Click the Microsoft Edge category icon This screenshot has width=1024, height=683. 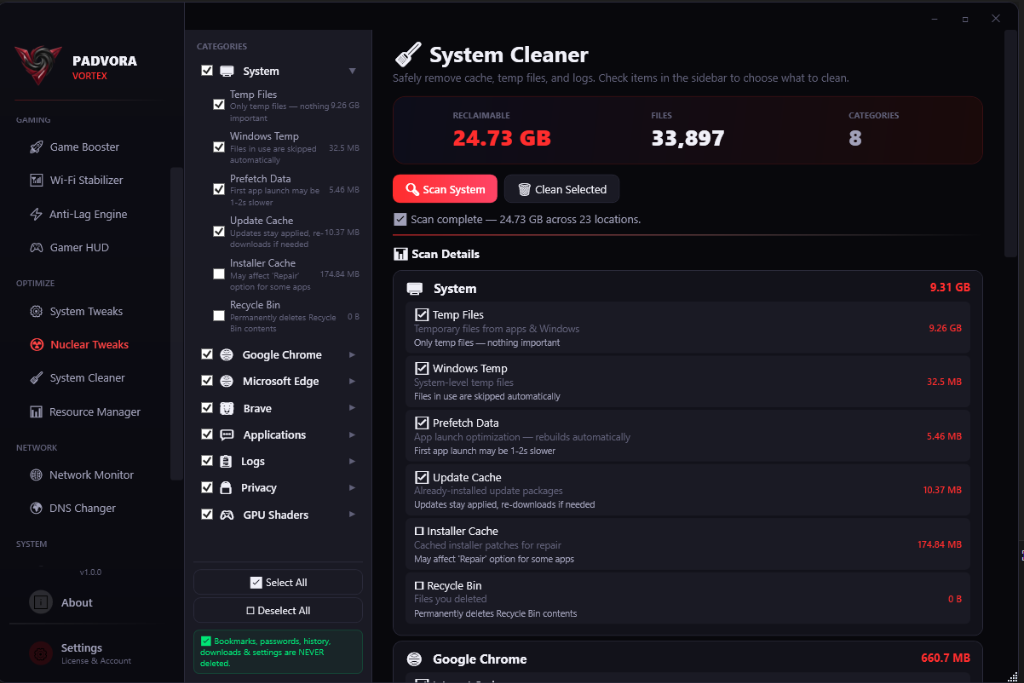coord(227,381)
